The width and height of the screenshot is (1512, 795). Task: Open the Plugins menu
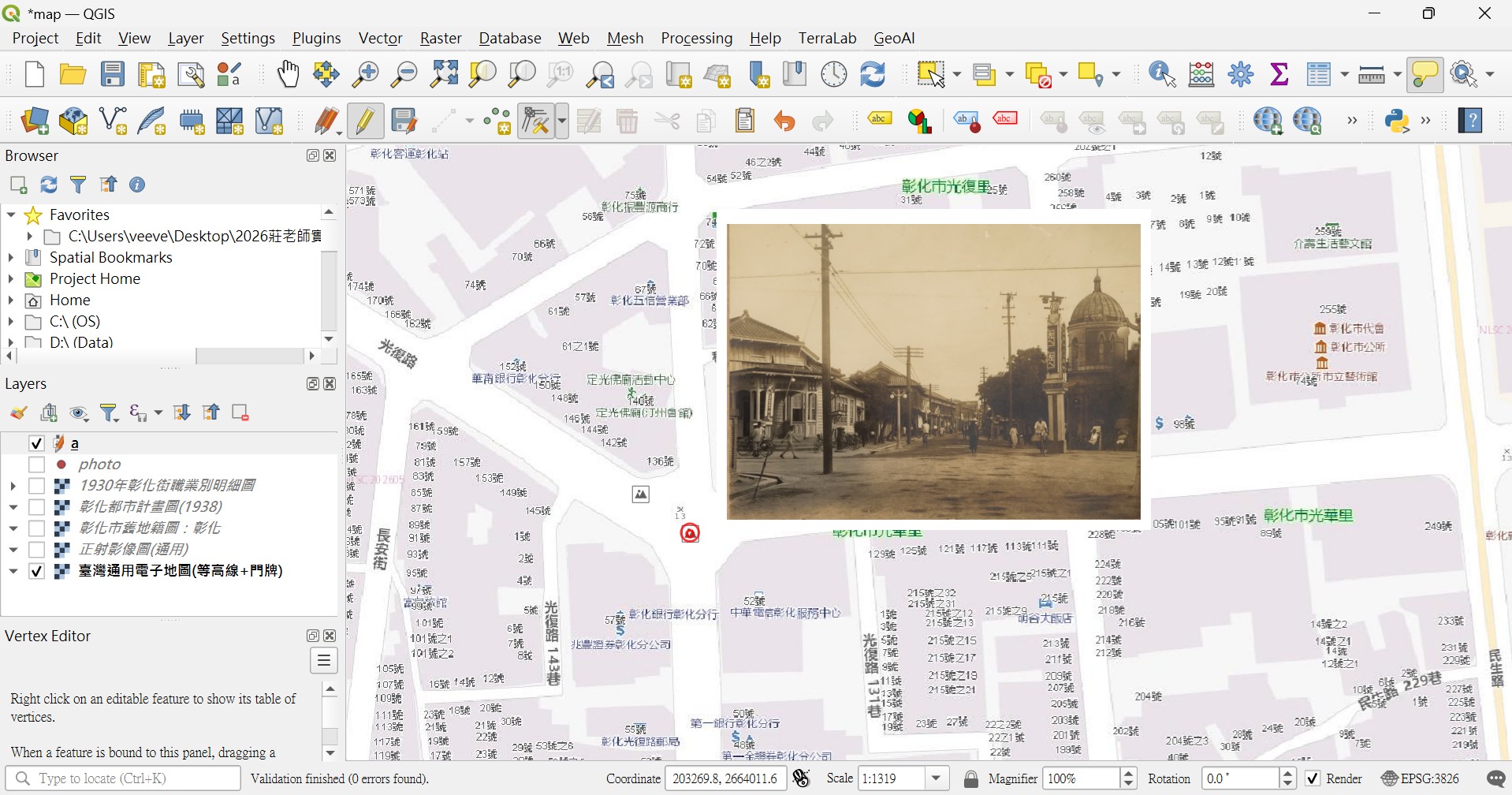316,38
